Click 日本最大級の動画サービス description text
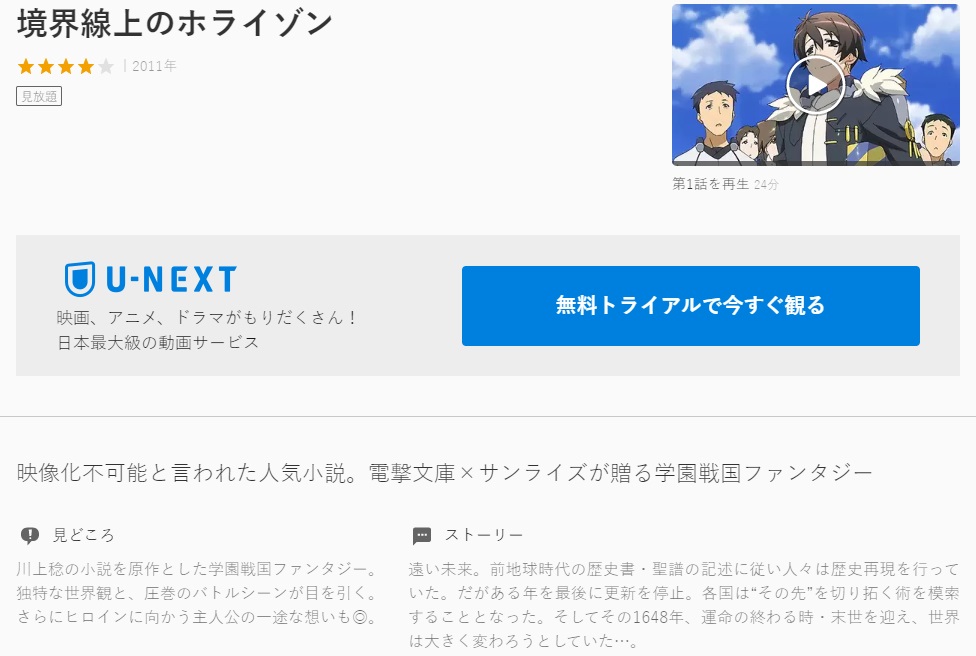This screenshot has height=656, width=976. point(158,343)
